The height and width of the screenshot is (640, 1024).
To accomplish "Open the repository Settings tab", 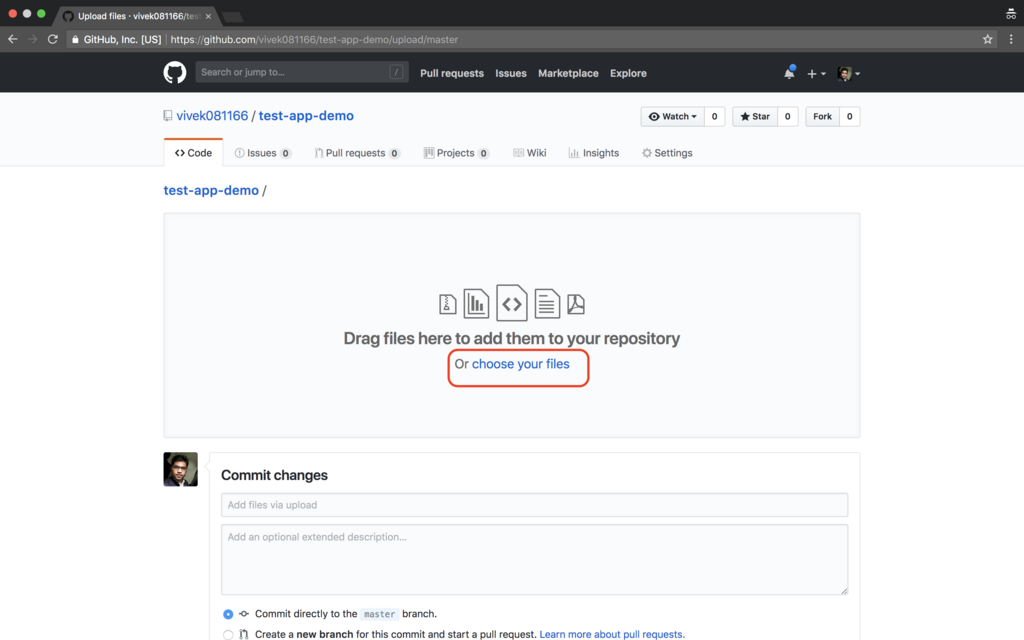I will 667,153.
